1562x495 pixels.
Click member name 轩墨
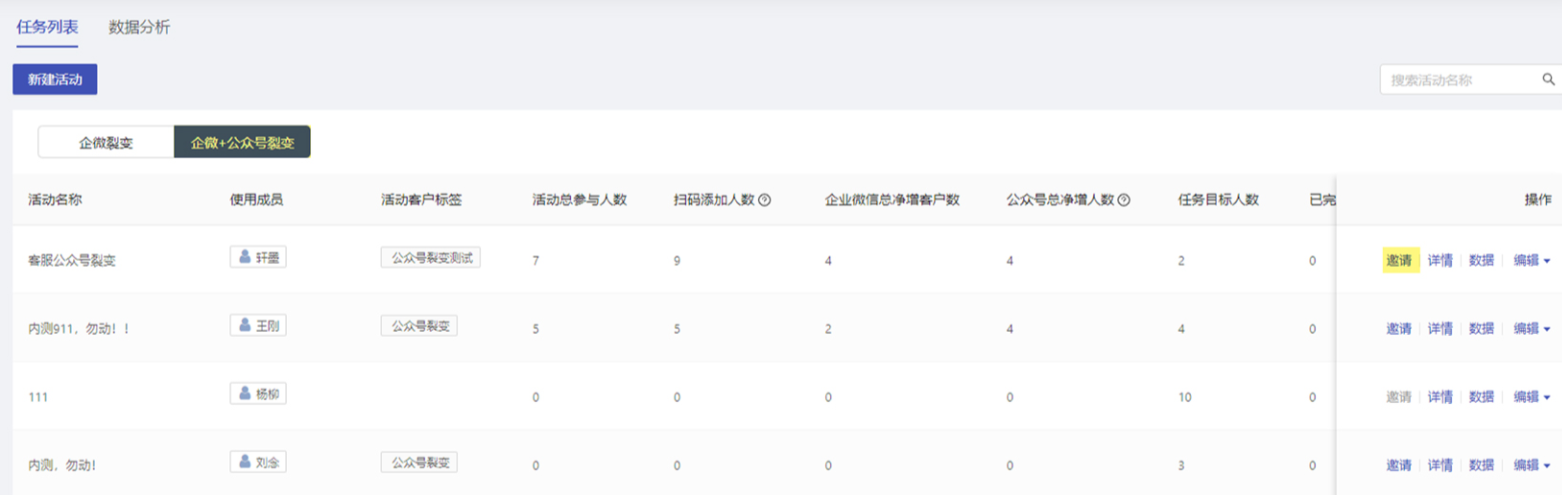click(267, 258)
